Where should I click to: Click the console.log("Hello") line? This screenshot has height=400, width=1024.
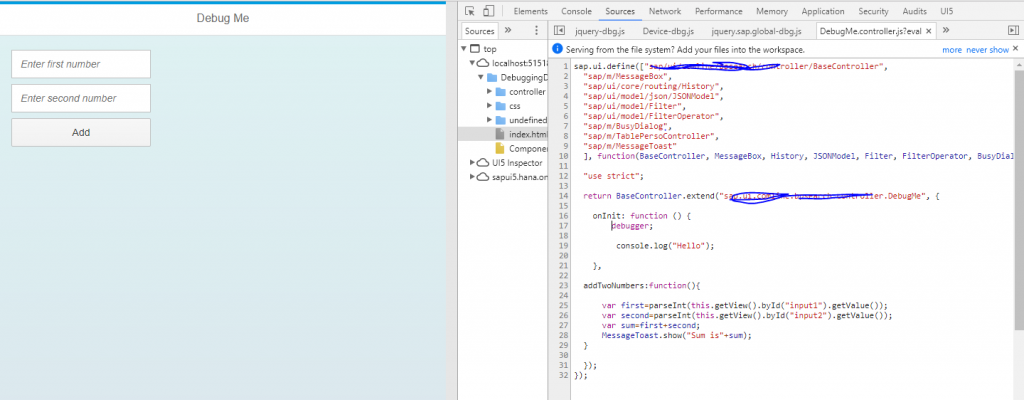pos(665,246)
